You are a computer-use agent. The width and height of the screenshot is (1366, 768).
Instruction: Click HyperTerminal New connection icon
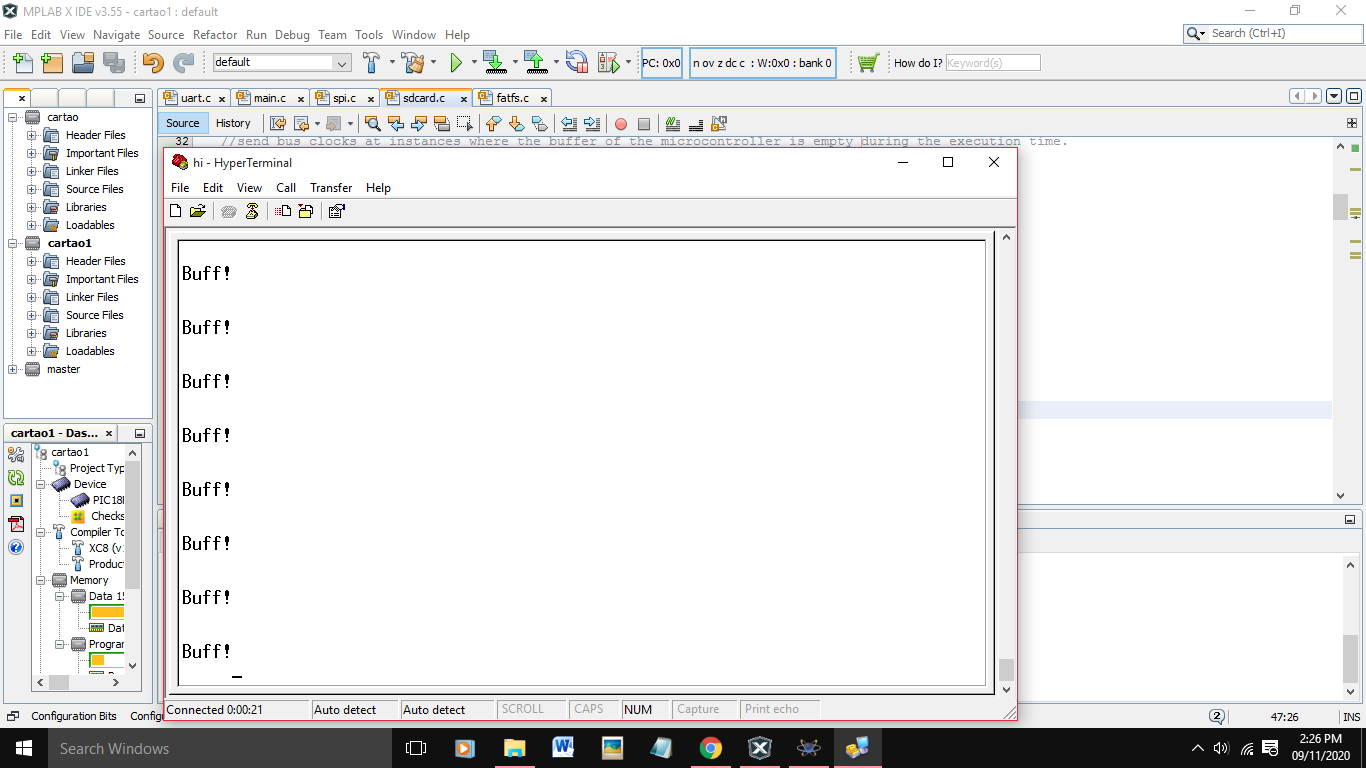[176, 211]
